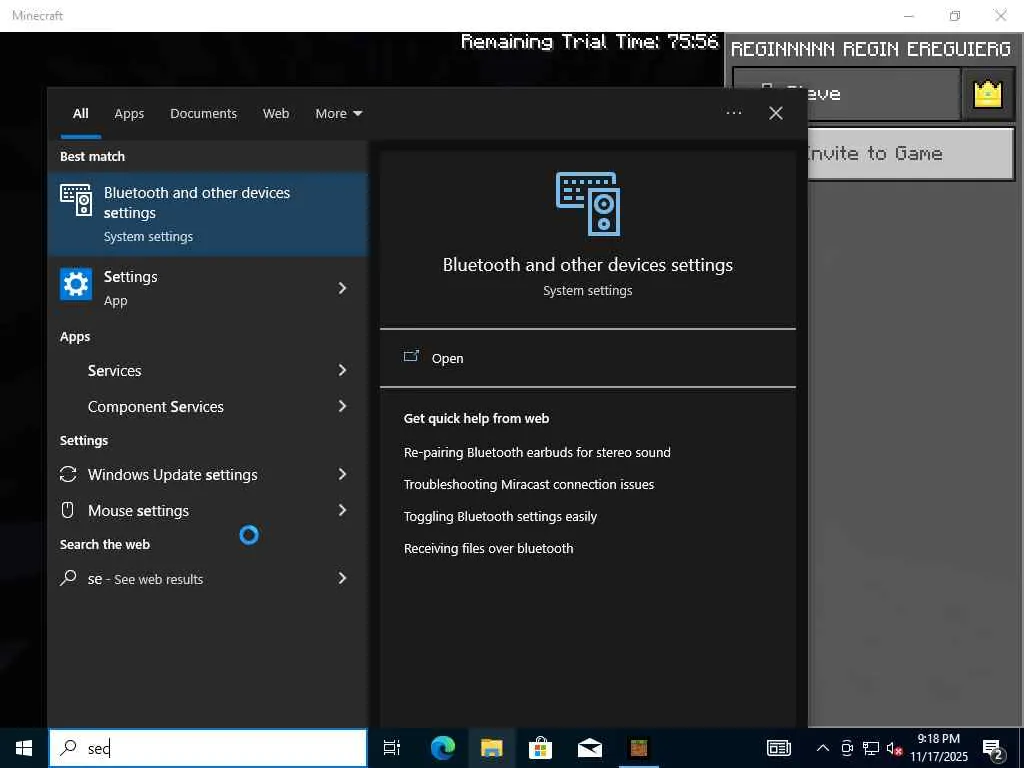Viewport: 1024px width, 768px height.
Task: Switch to Minecraft on the taskbar
Action: pyautogui.click(x=639, y=748)
